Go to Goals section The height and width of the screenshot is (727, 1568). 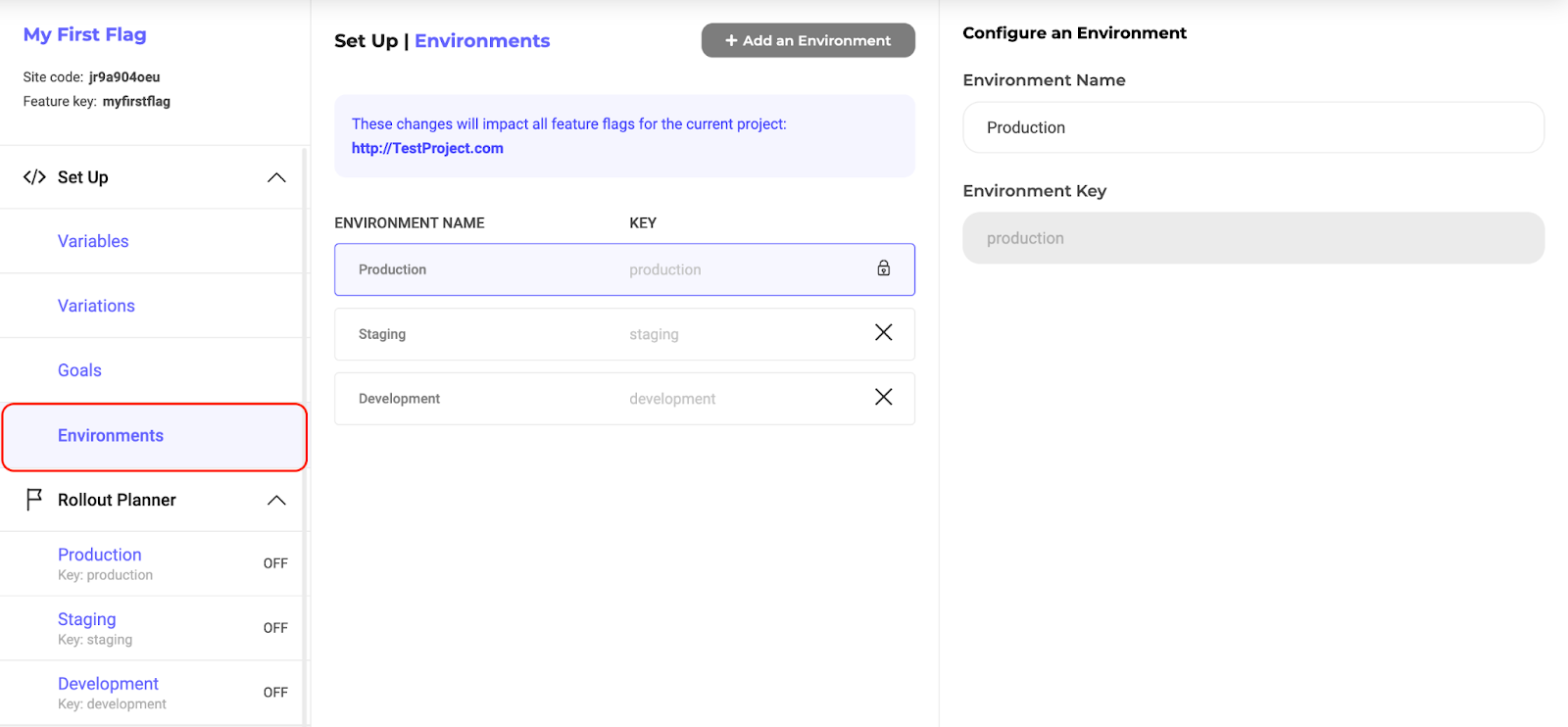(79, 370)
